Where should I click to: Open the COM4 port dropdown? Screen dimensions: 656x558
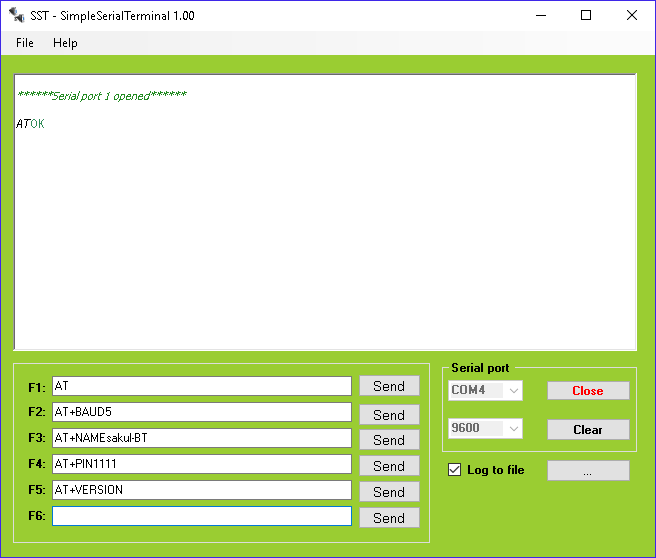coord(485,390)
